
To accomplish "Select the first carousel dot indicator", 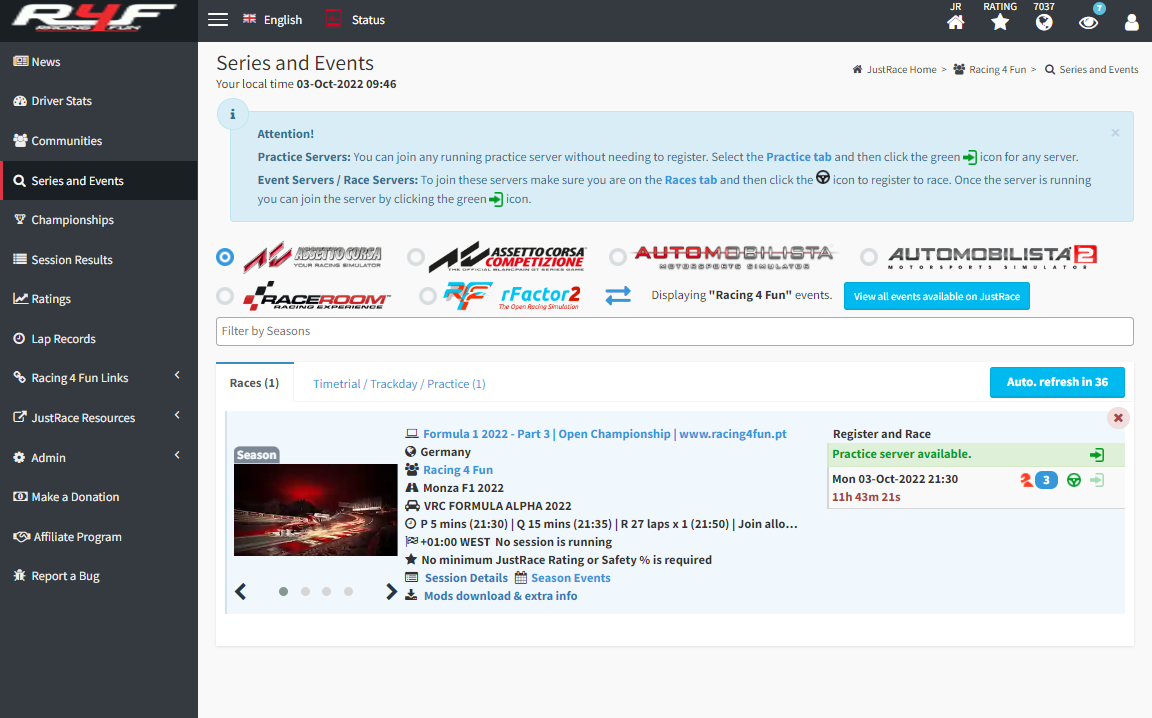I will (284, 592).
